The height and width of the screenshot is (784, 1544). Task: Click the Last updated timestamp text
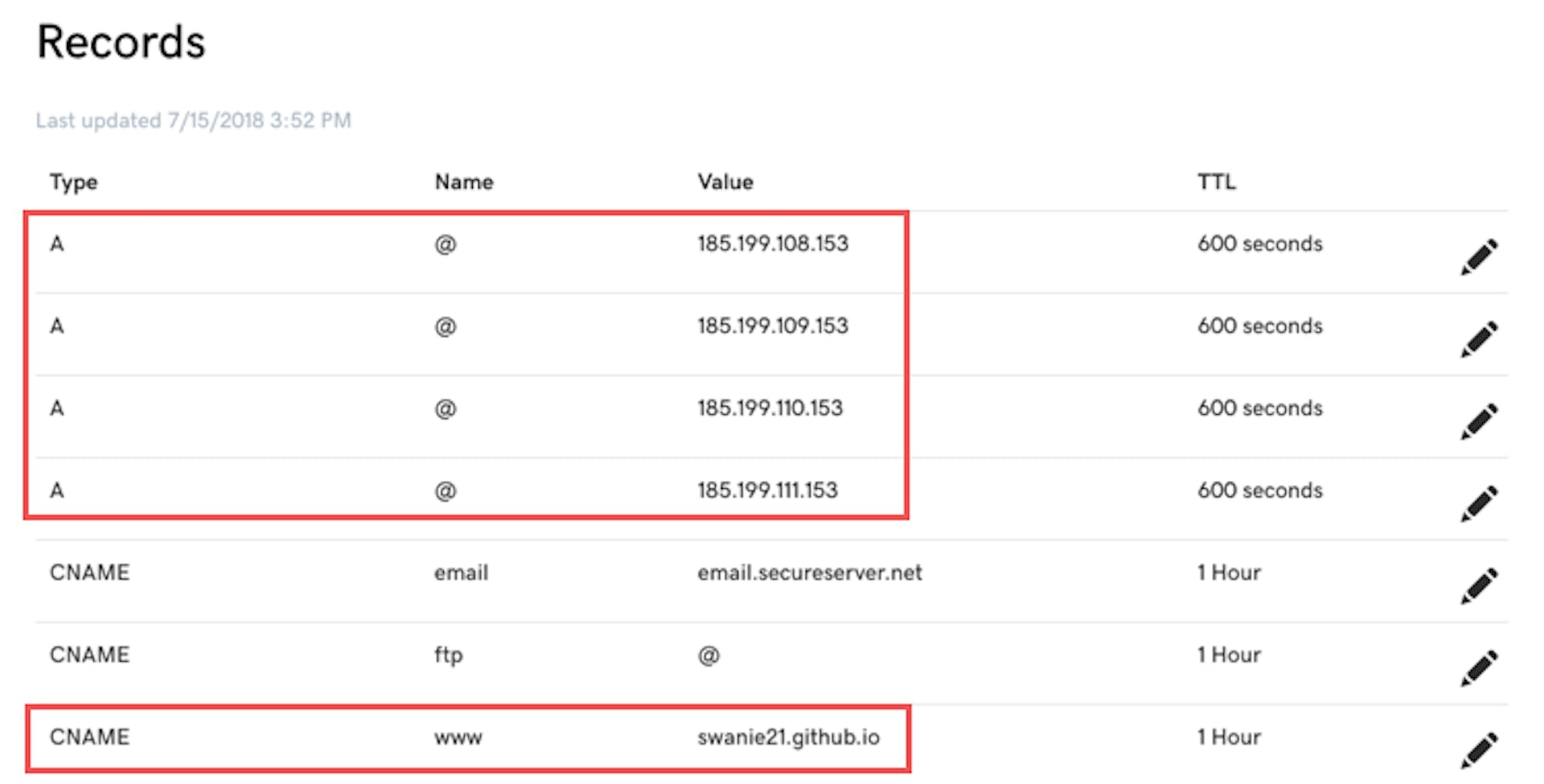pos(193,121)
